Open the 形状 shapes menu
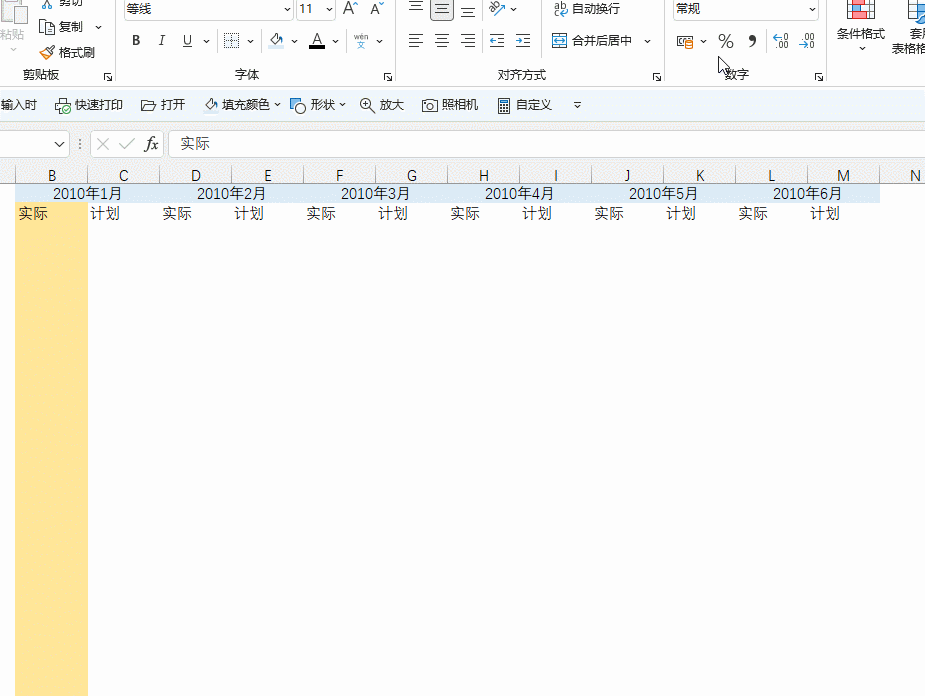Viewport: 925px width, 696px height. [317, 105]
